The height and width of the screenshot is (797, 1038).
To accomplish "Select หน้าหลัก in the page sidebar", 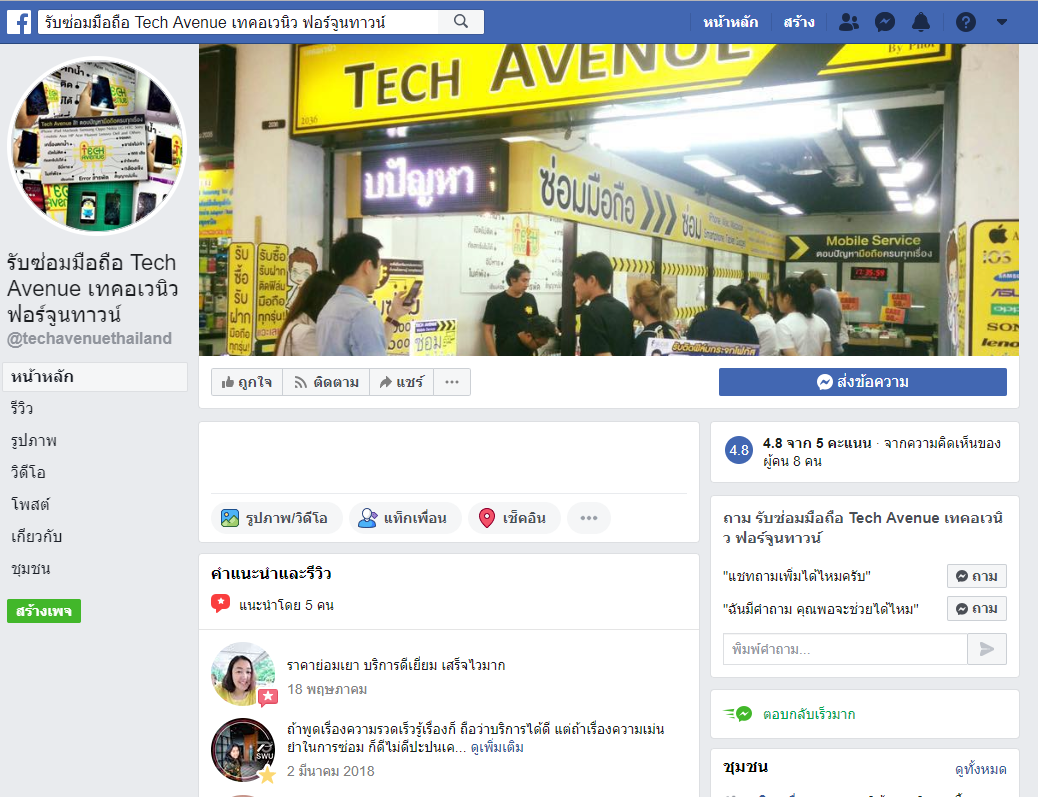I will tap(95, 377).
